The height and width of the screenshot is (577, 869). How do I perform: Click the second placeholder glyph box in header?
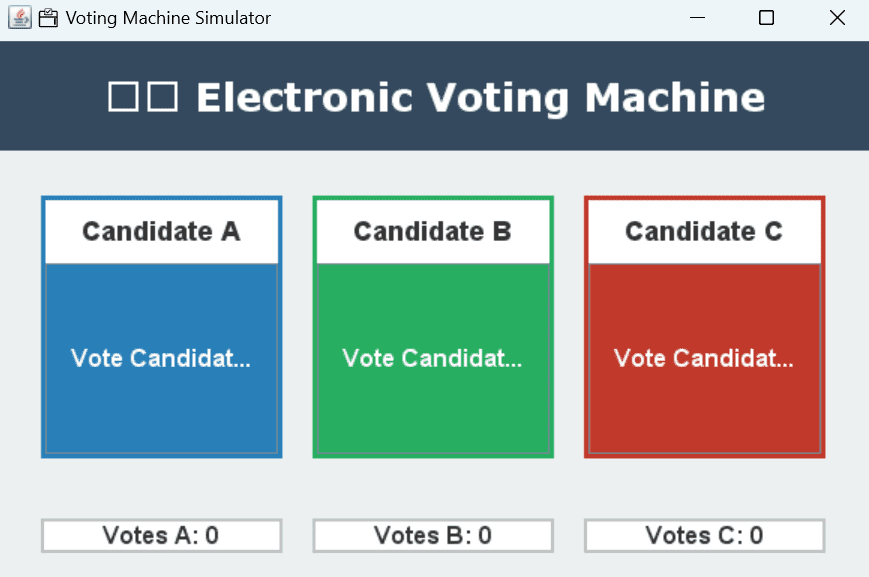pyautogui.click(x=163, y=96)
